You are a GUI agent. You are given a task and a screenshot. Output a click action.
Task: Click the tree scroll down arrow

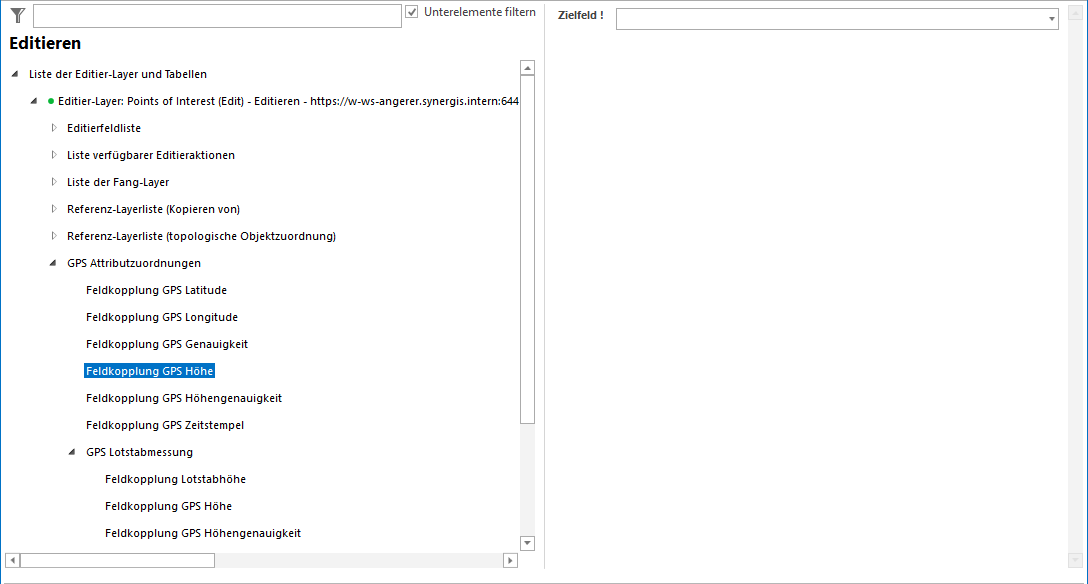point(527,543)
